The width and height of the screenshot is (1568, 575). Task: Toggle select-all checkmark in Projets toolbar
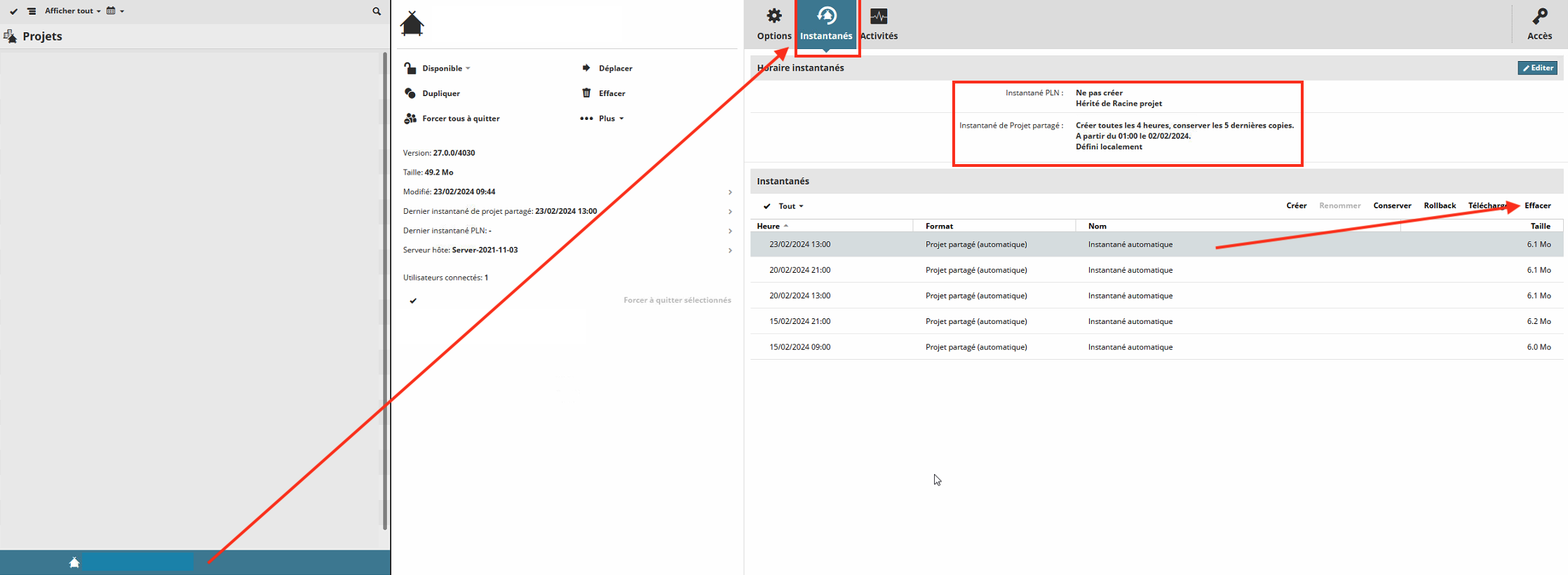(14, 11)
